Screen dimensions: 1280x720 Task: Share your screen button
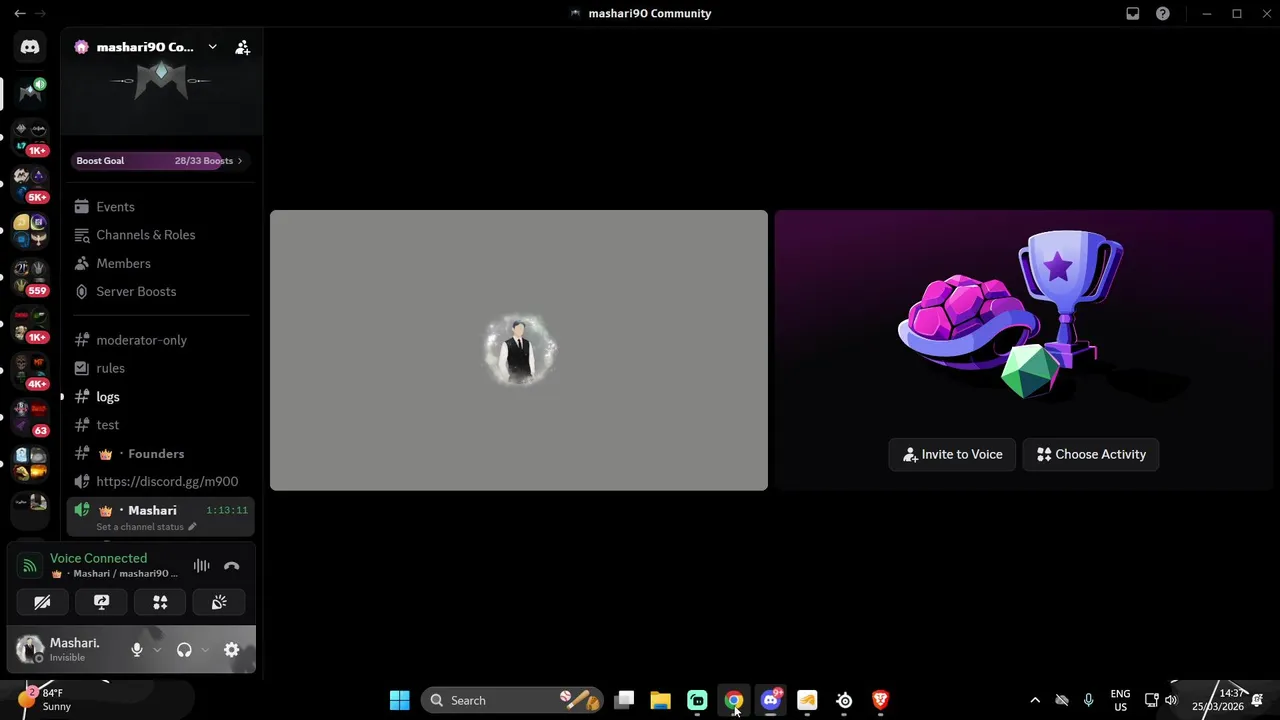click(101, 602)
